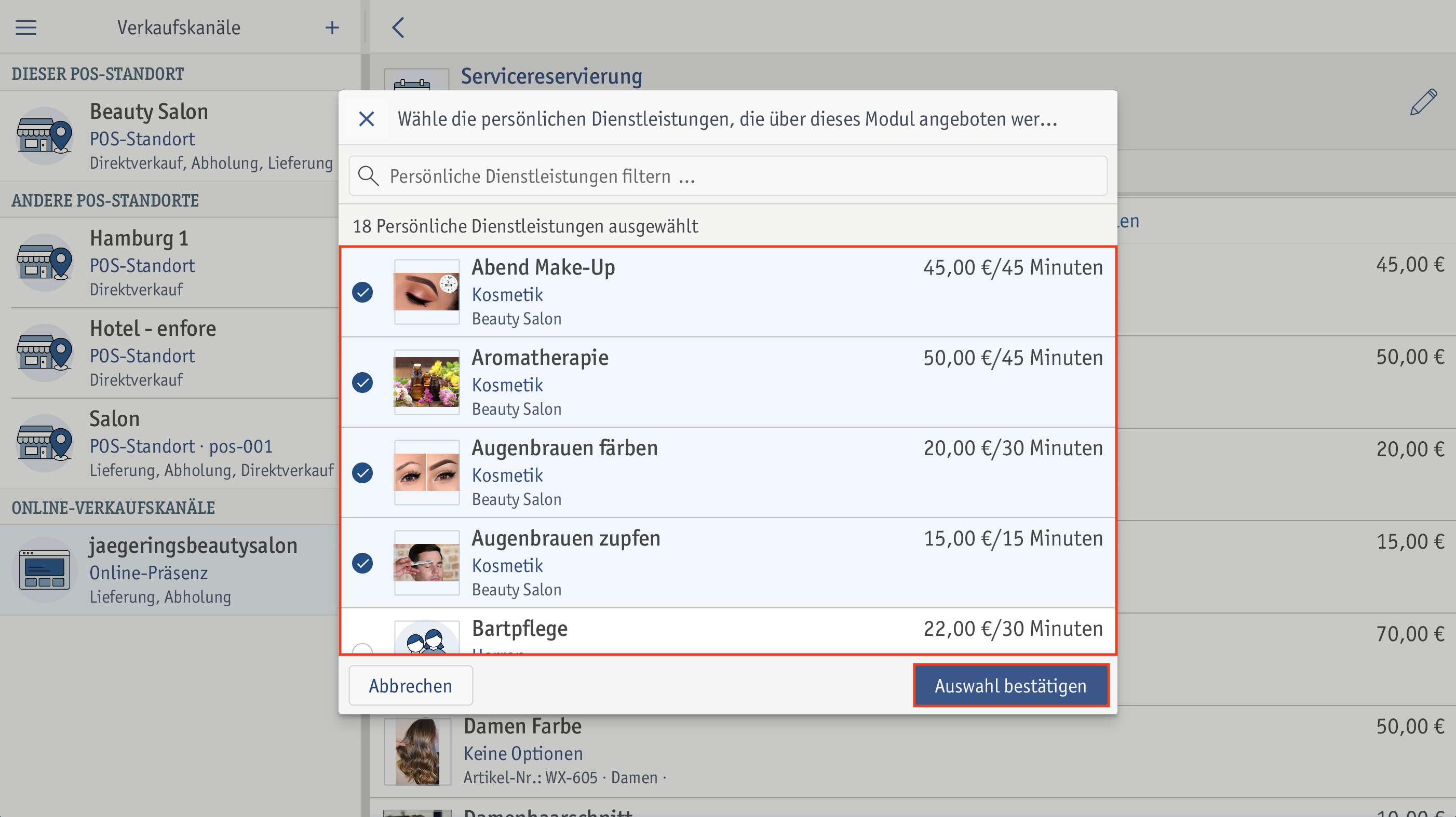
Task: Click price 15,00 €/15 Minuten
Action: [1013, 538]
